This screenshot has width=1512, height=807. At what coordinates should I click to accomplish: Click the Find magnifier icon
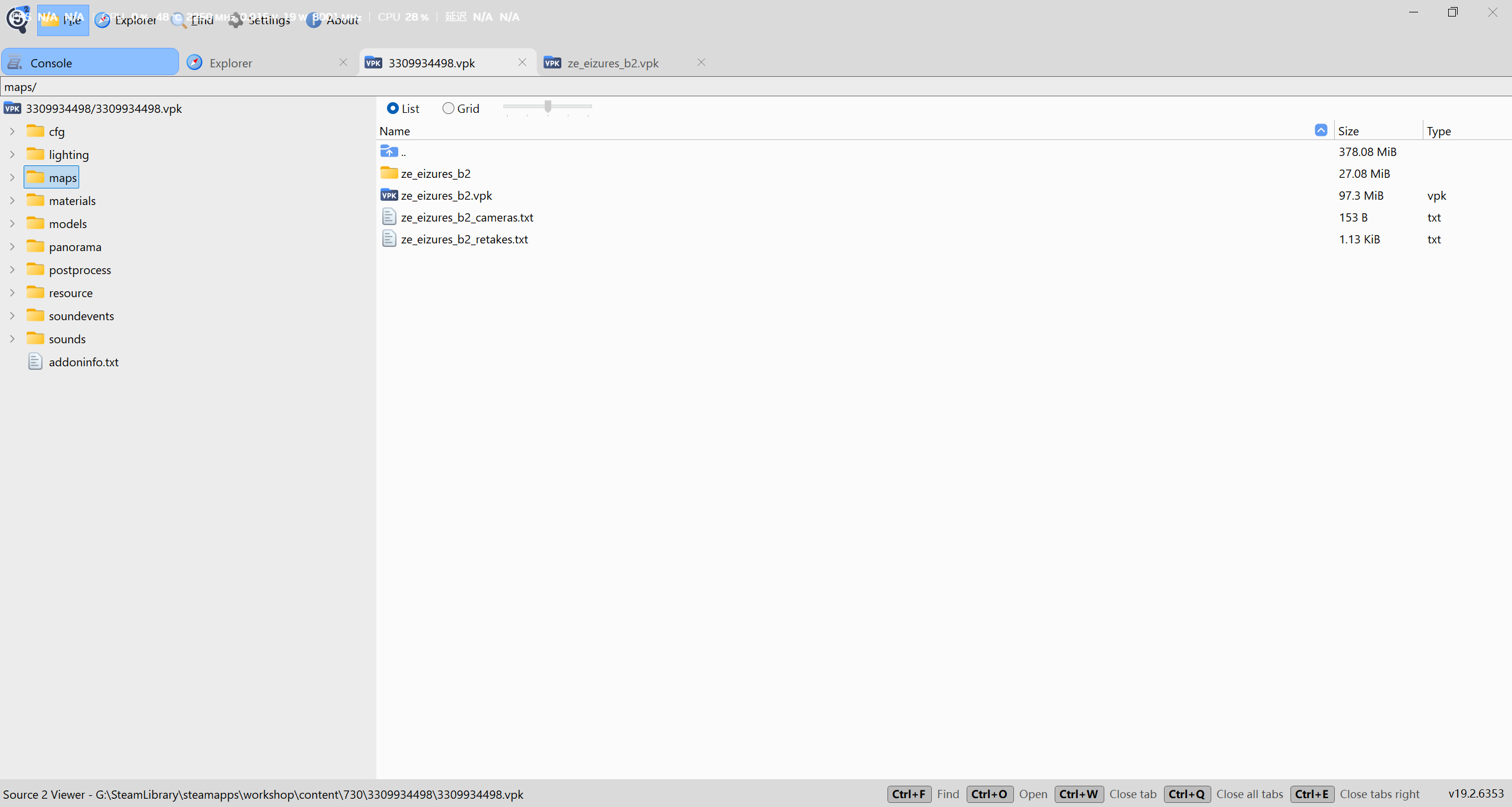[179, 21]
